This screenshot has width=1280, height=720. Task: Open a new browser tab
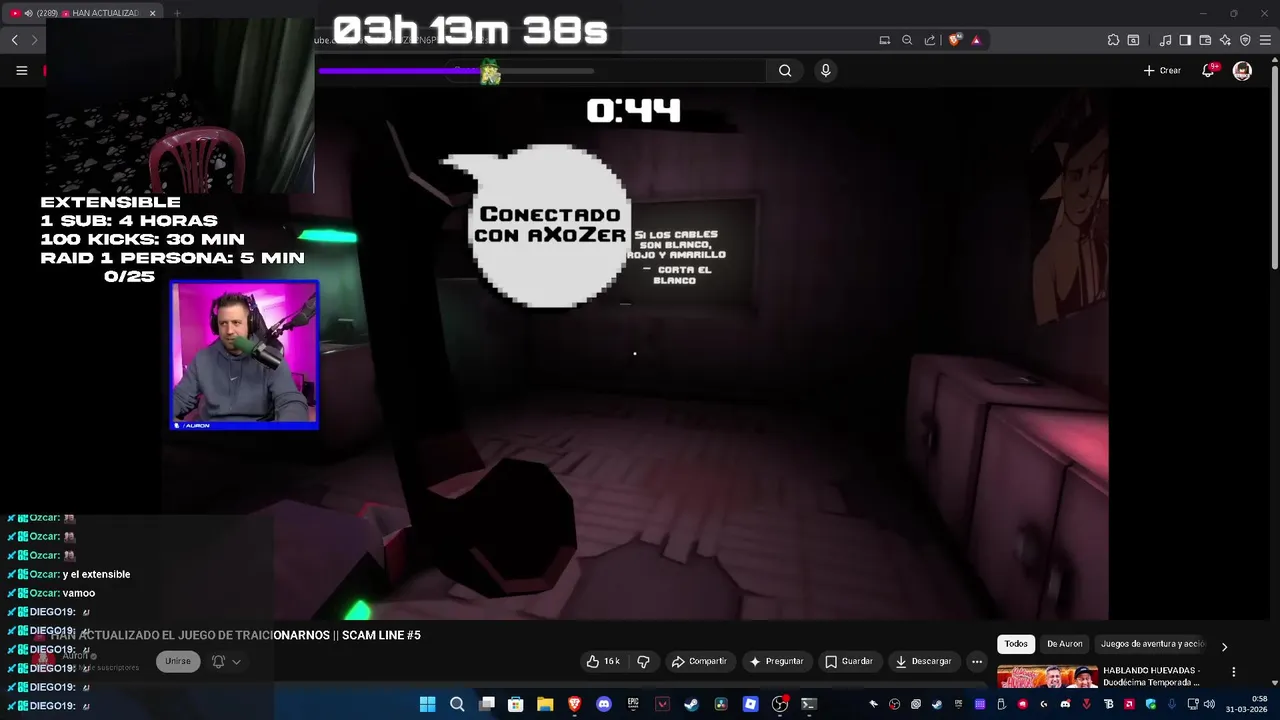point(177,13)
